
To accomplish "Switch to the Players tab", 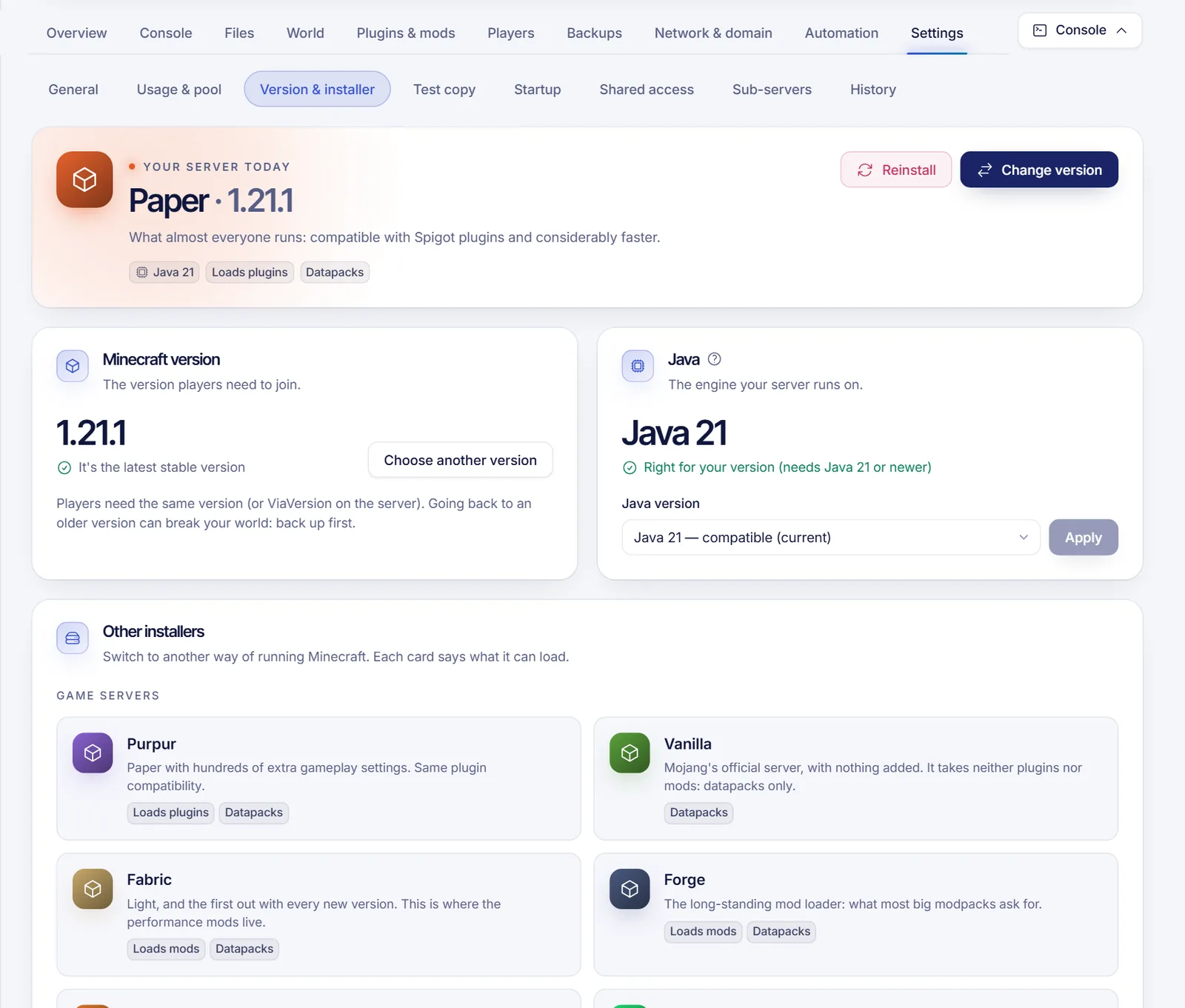I will pos(511,33).
